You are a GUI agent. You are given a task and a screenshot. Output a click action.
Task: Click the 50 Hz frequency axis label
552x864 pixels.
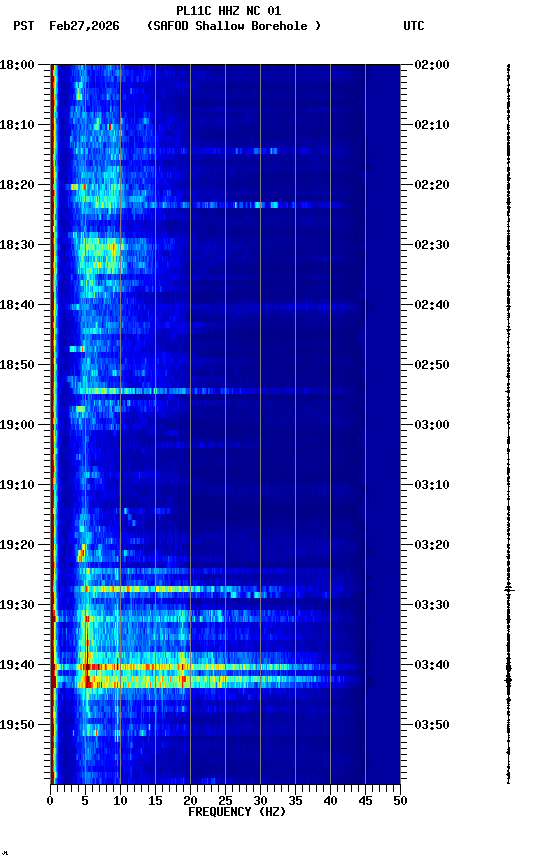tap(401, 801)
